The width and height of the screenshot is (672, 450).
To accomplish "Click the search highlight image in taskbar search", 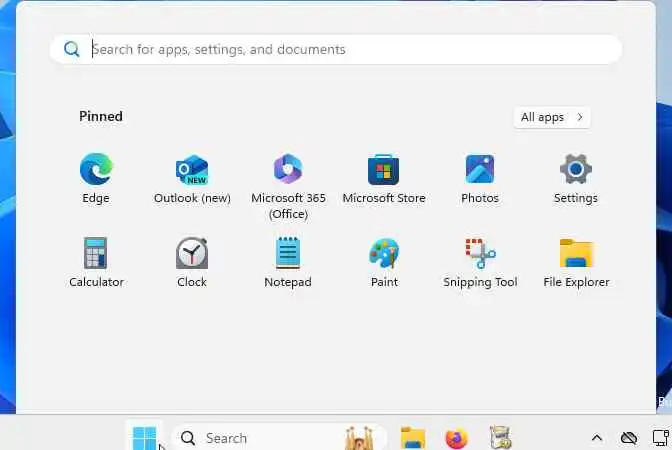I will tap(359, 438).
